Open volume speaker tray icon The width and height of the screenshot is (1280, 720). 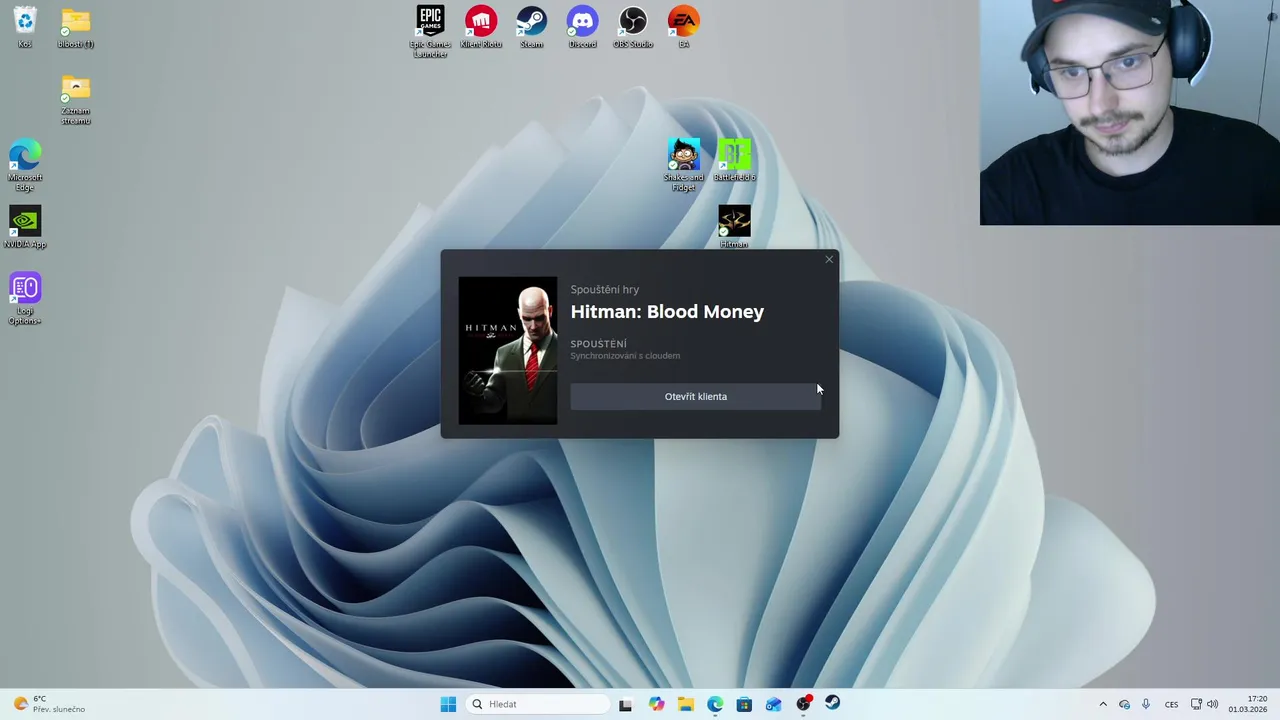(1213, 704)
